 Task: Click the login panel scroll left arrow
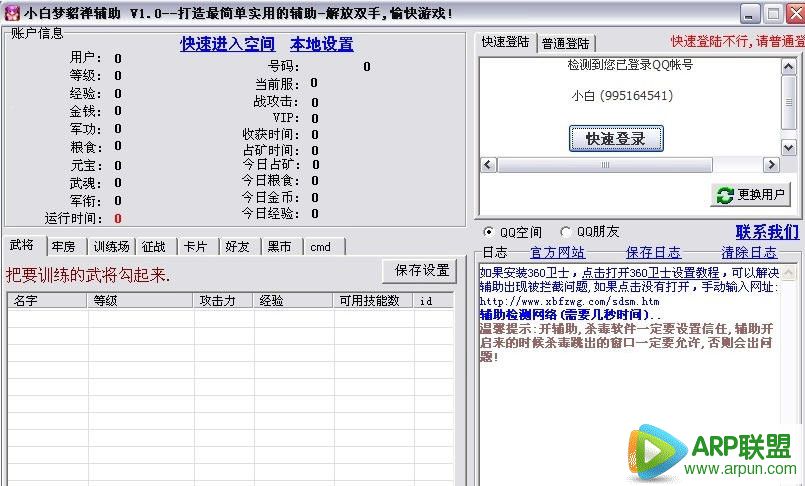coord(488,165)
